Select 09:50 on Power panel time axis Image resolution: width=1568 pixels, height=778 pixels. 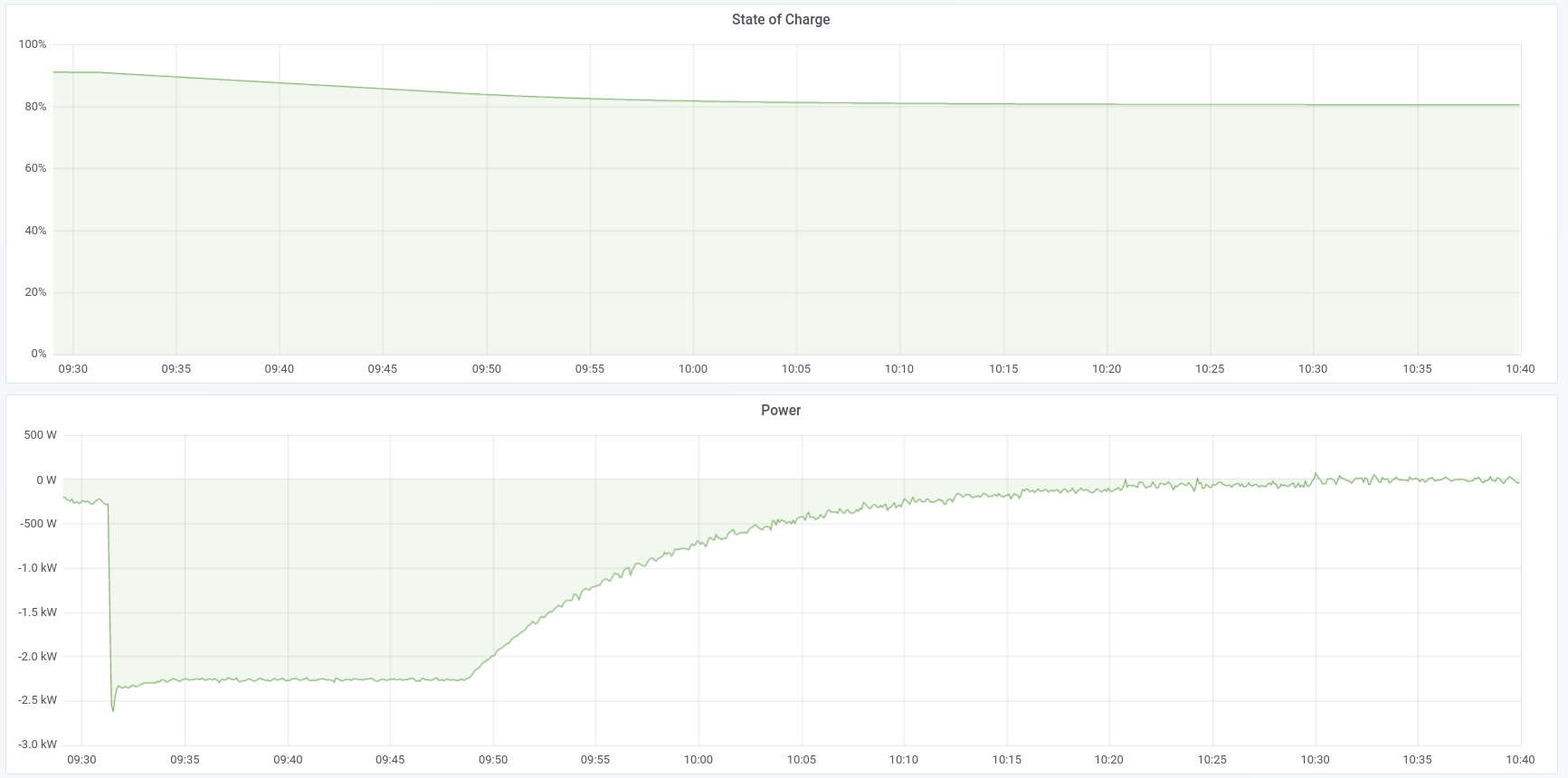(493, 760)
